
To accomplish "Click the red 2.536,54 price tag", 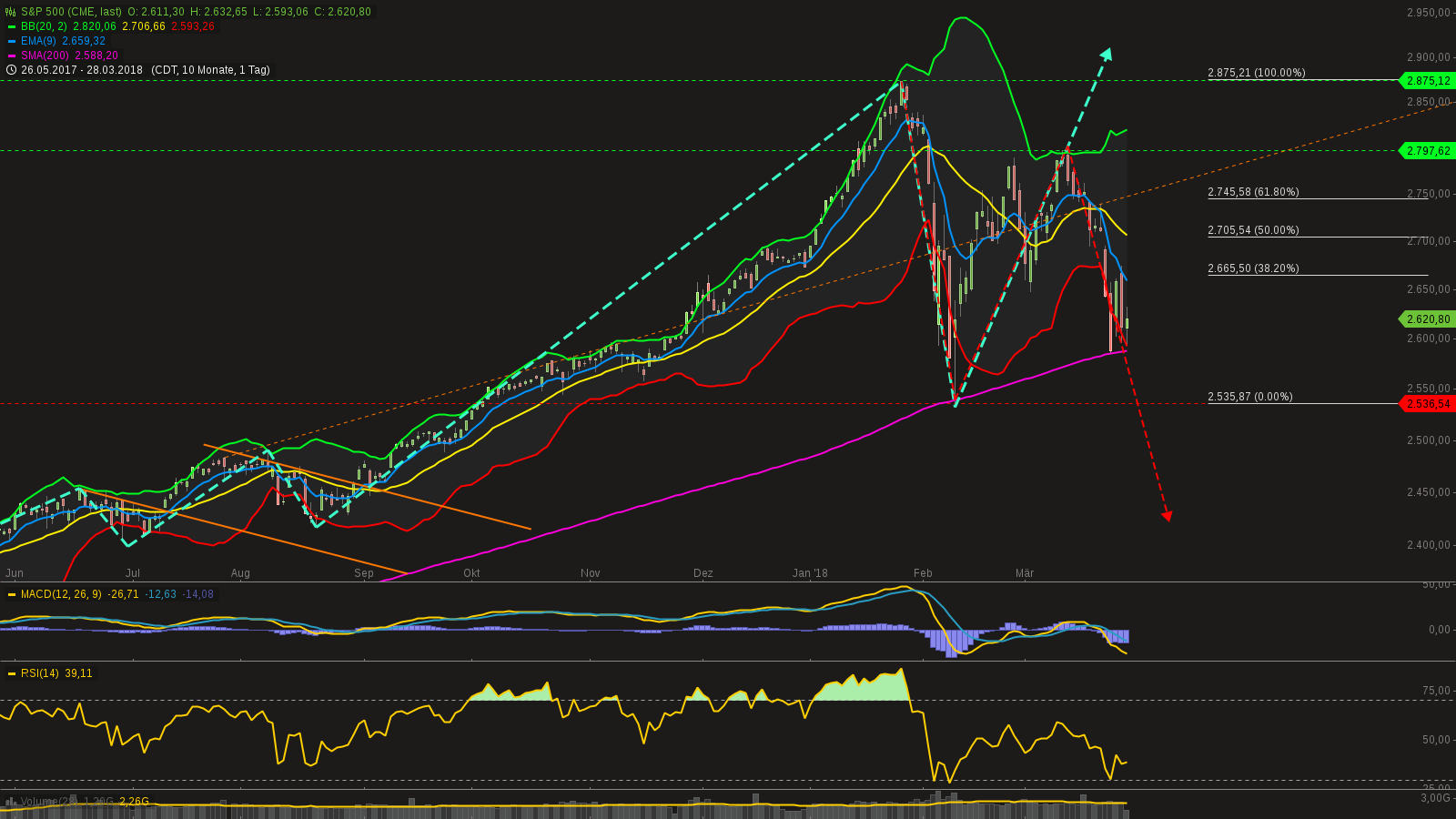I will tap(1427, 403).
